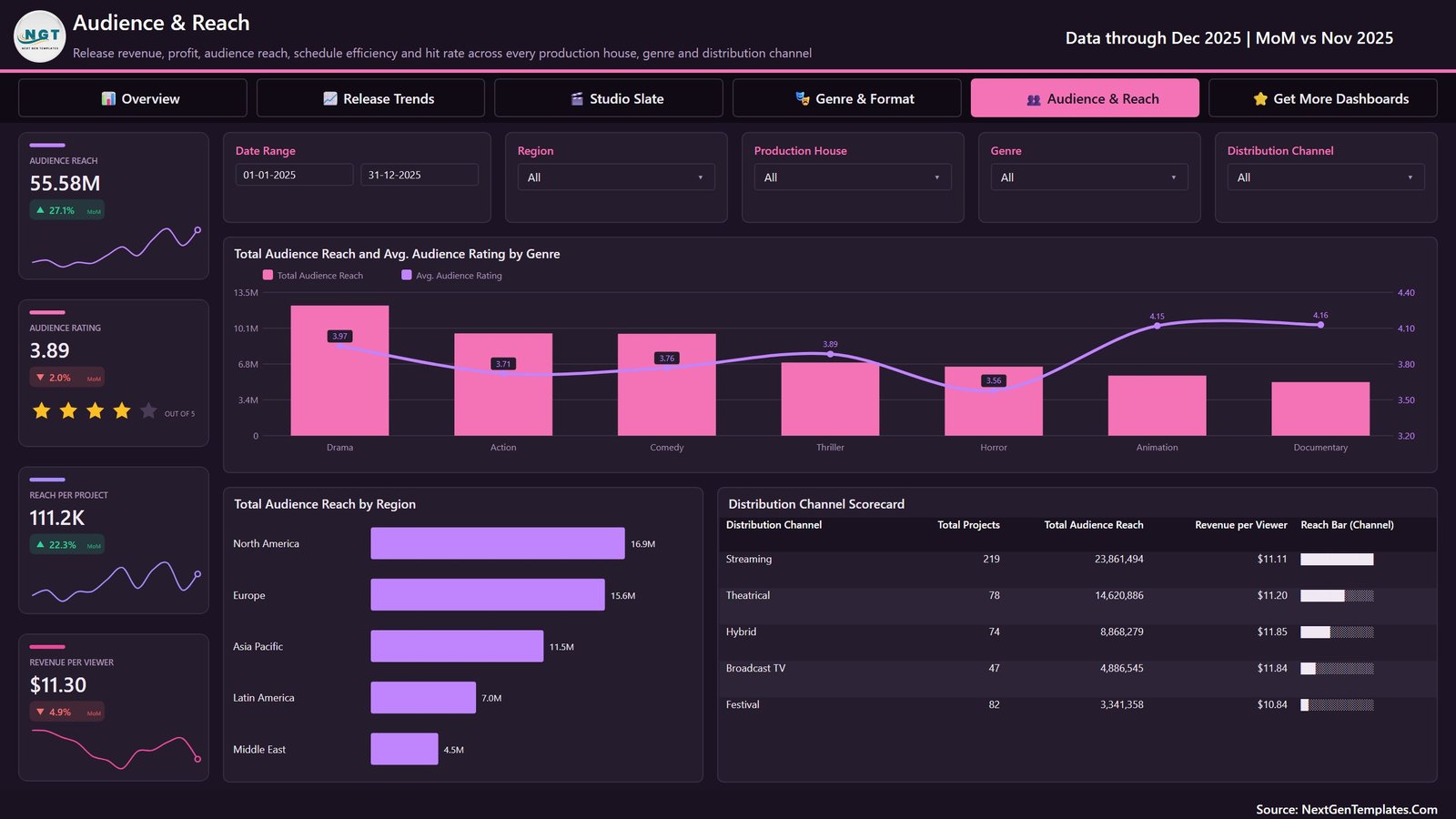Click the Source: NextGenTemplates.Com link
Viewport: 1456px width, 819px height.
click(x=1347, y=809)
